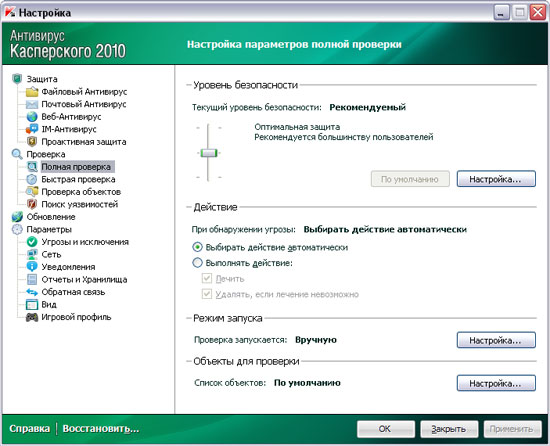
Task: Select Параметры root tree item
Action: pyautogui.click(x=49, y=229)
